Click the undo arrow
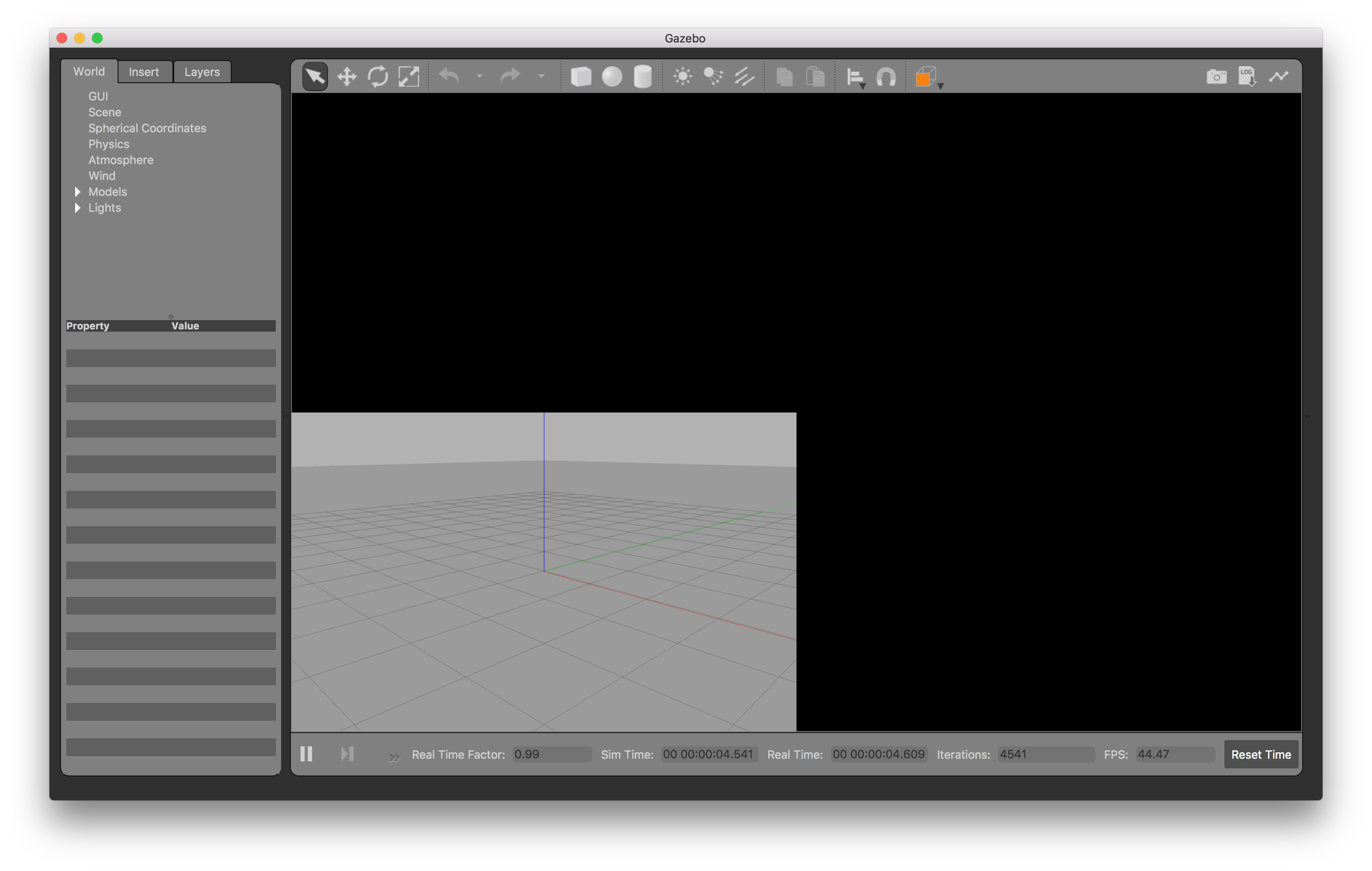 (450, 76)
